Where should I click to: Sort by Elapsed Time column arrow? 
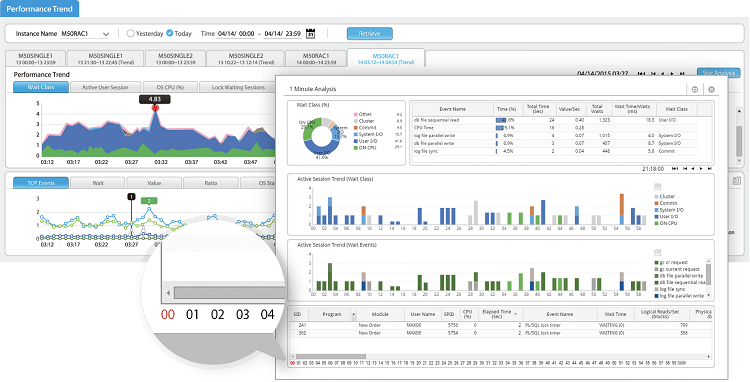(x=516, y=314)
